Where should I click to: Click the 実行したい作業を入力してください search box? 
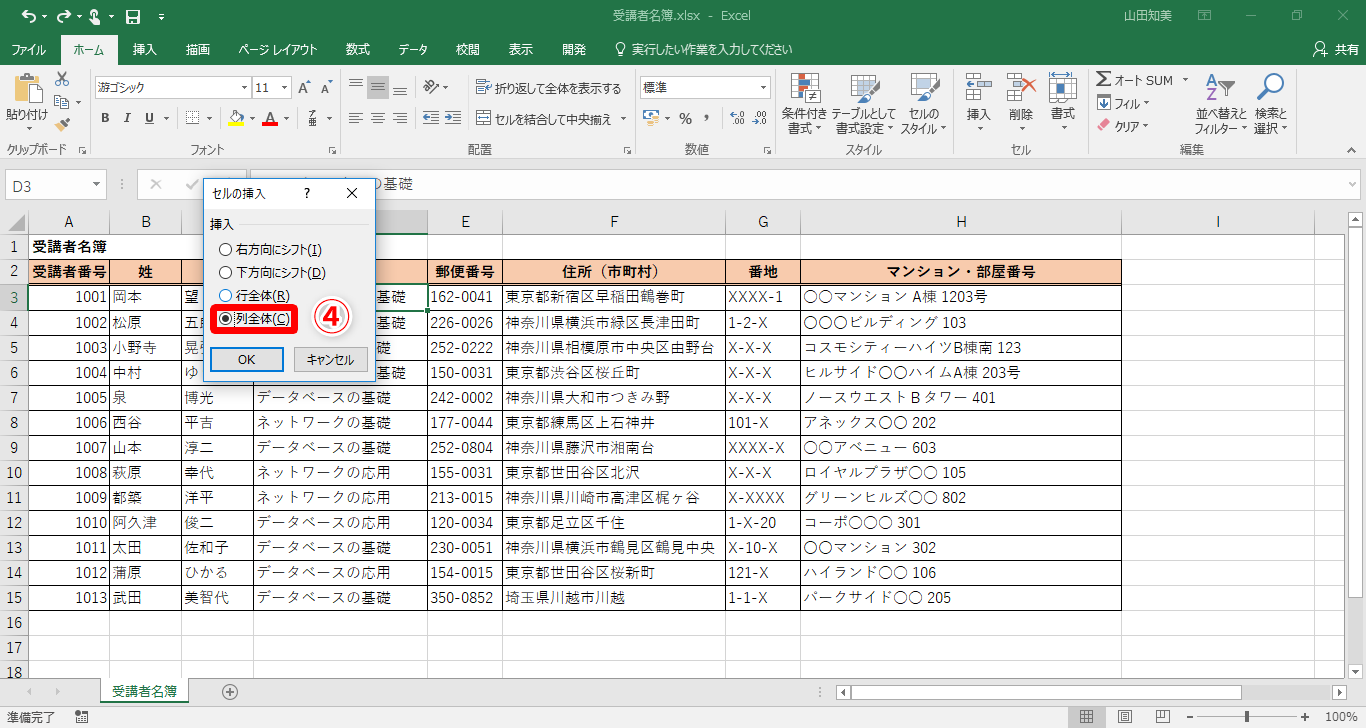(703, 49)
